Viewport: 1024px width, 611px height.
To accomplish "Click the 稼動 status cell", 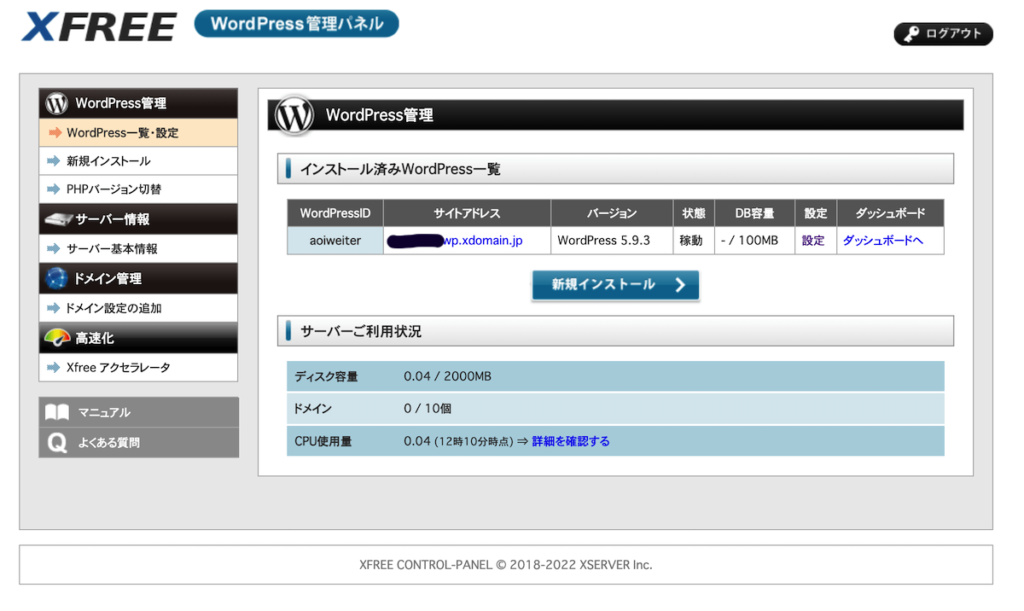I will (694, 240).
